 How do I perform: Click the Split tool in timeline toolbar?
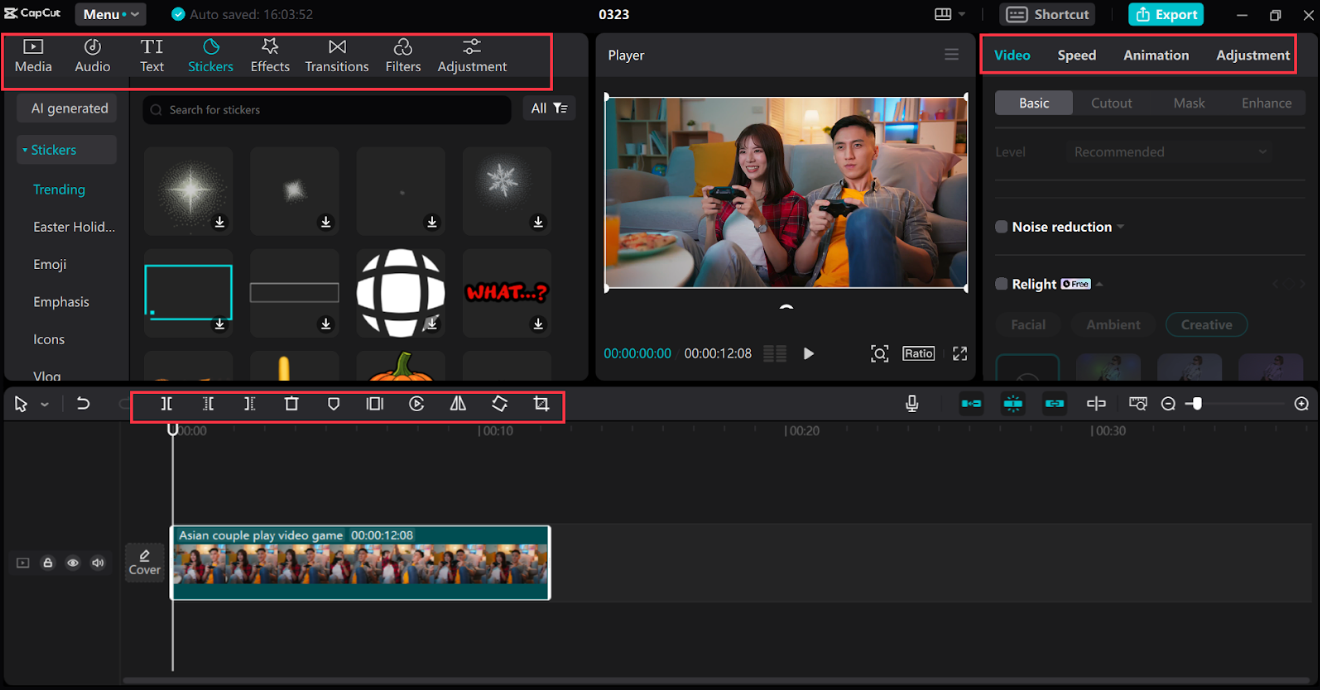pyautogui.click(x=167, y=404)
